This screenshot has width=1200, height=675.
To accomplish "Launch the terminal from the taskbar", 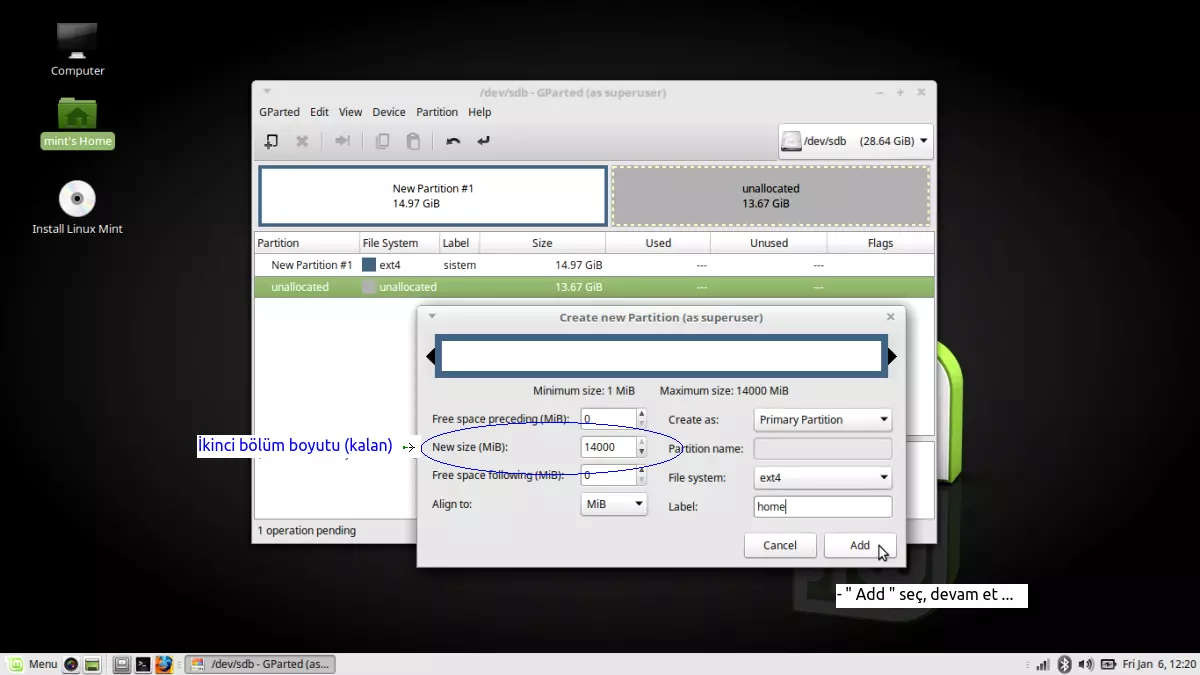I will click(143, 663).
